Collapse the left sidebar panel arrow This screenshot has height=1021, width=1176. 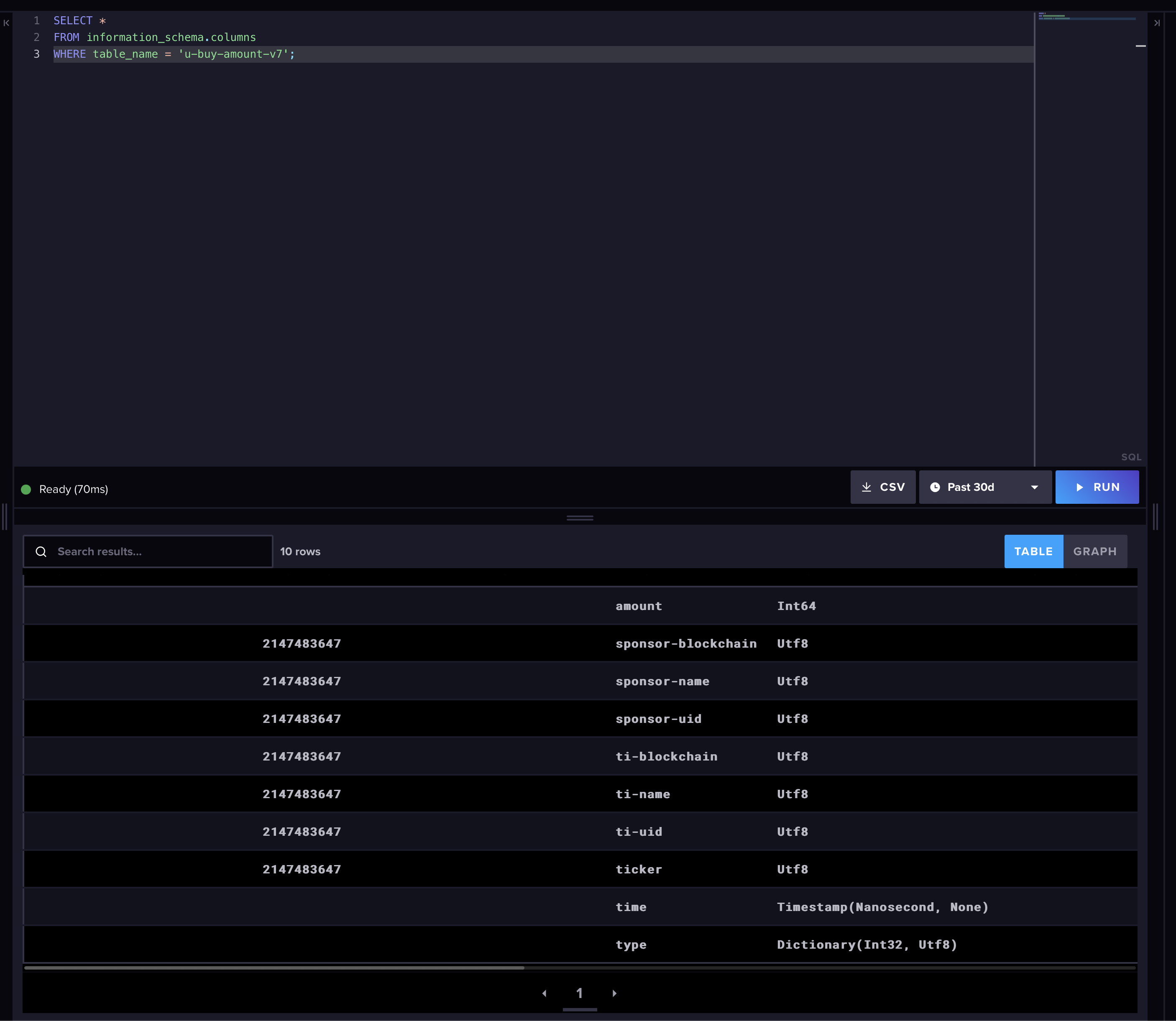coord(6,23)
